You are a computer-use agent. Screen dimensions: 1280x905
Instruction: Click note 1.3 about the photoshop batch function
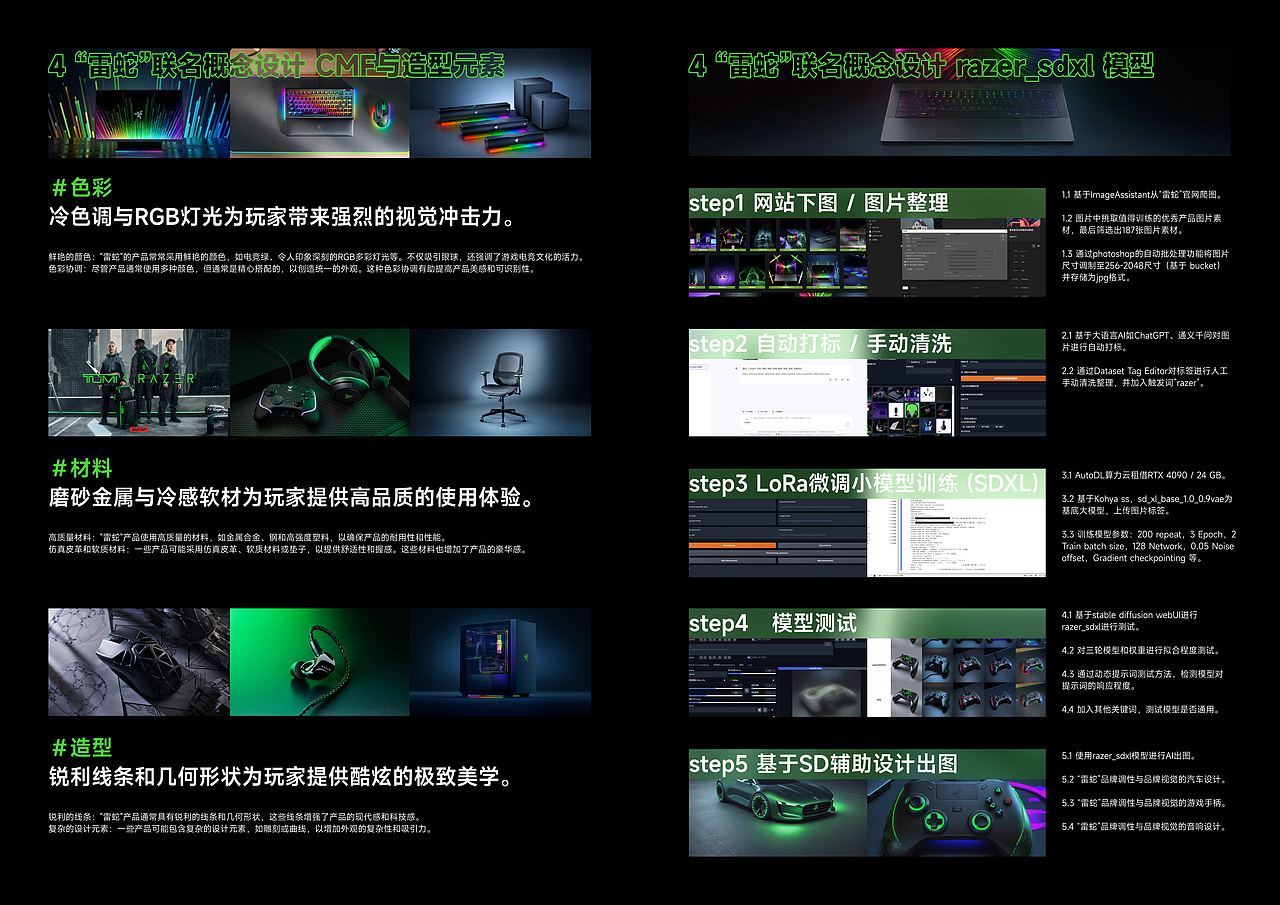1146,266
